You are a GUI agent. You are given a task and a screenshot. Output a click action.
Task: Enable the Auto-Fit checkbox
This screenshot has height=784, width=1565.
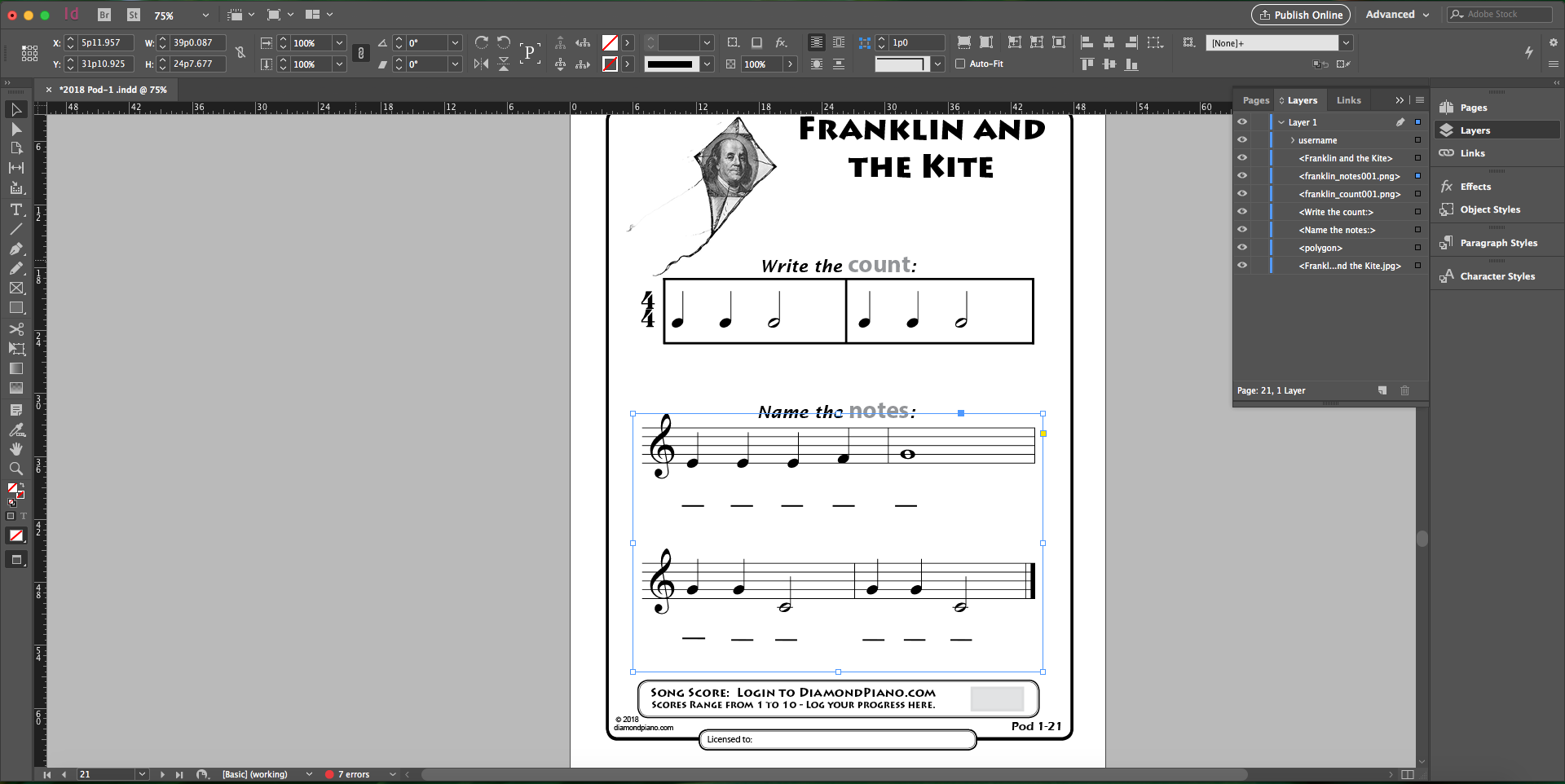pyautogui.click(x=960, y=64)
